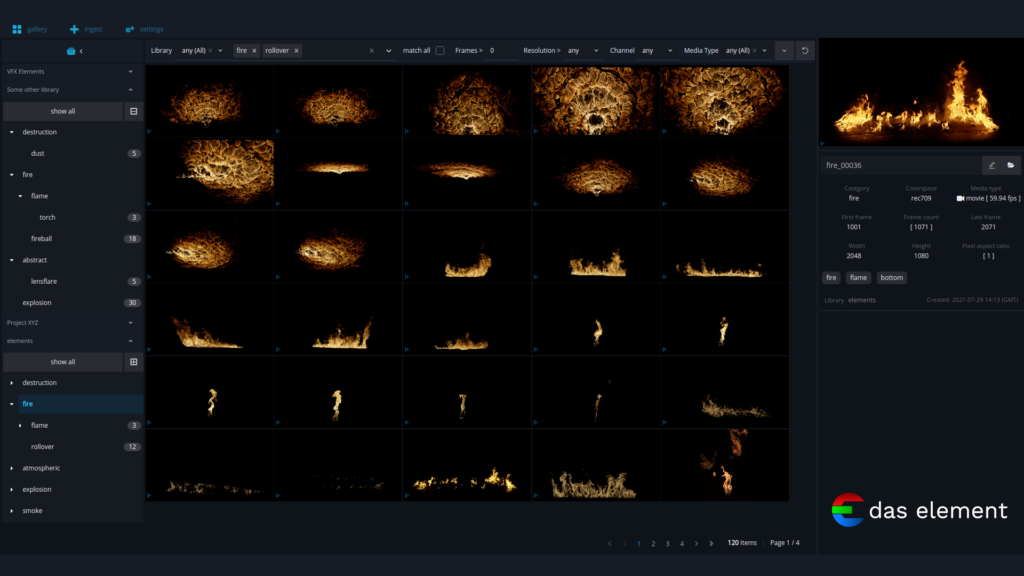Image resolution: width=1024 pixels, height=576 pixels.
Task: Expand the smoke category
Action: [12, 511]
